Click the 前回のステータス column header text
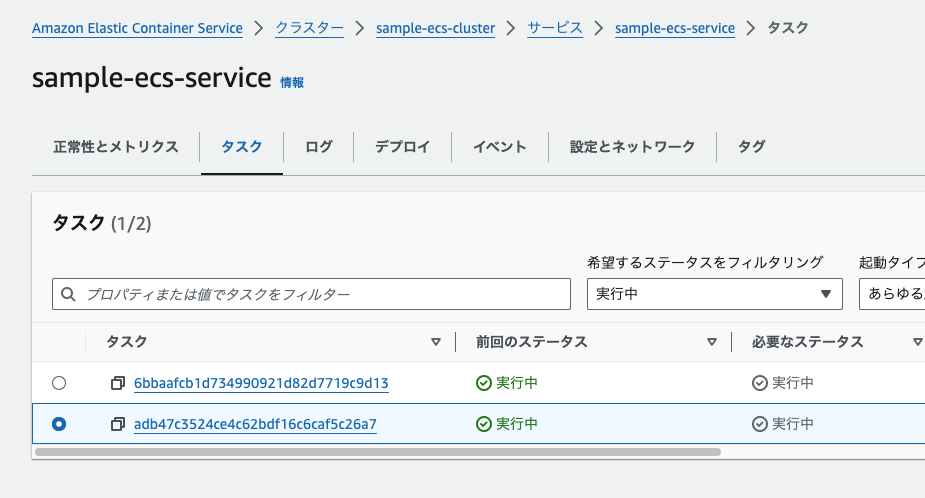This screenshot has height=498, width=925. [x=532, y=342]
